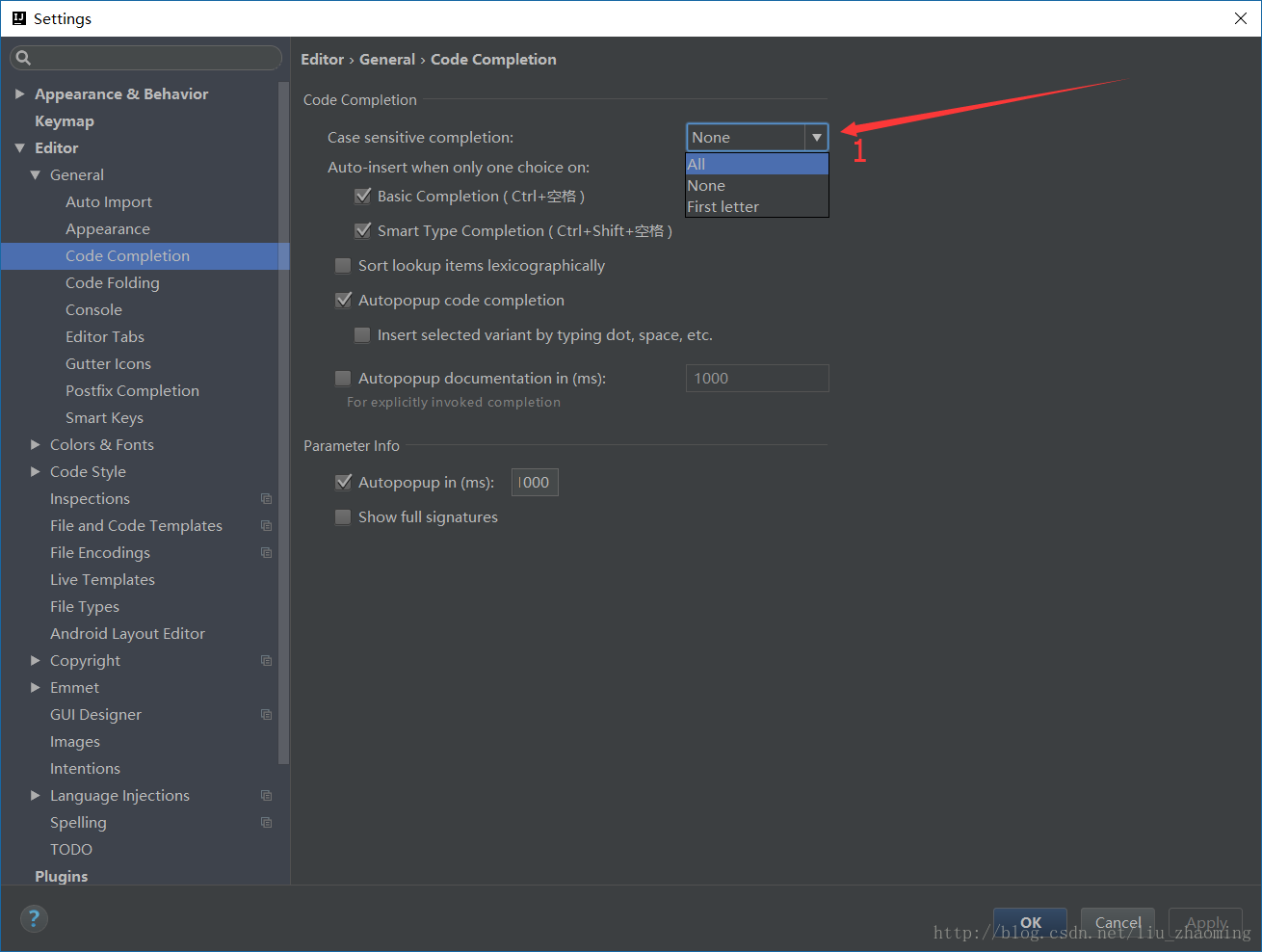Click the icon next to Copyright
The width and height of the screenshot is (1262, 952).
tap(267, 660)
